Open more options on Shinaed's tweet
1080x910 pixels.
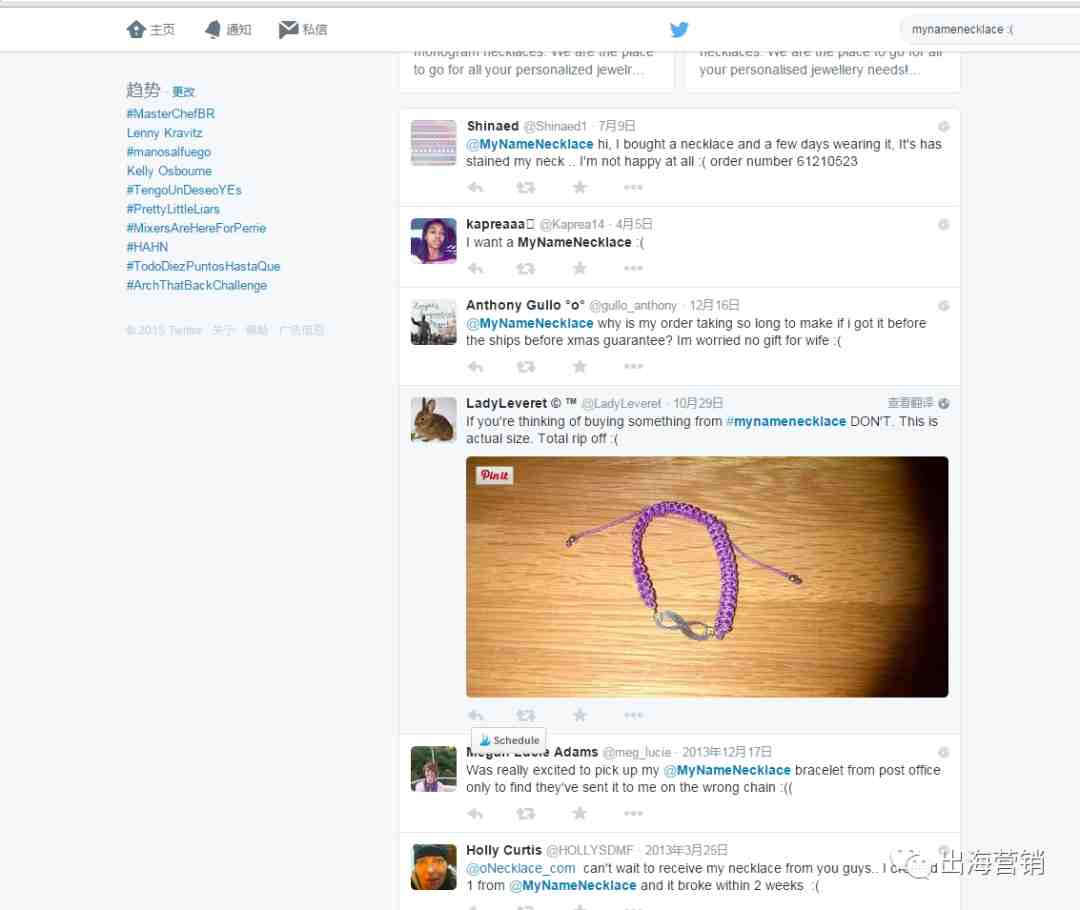[x=633, y=187]
